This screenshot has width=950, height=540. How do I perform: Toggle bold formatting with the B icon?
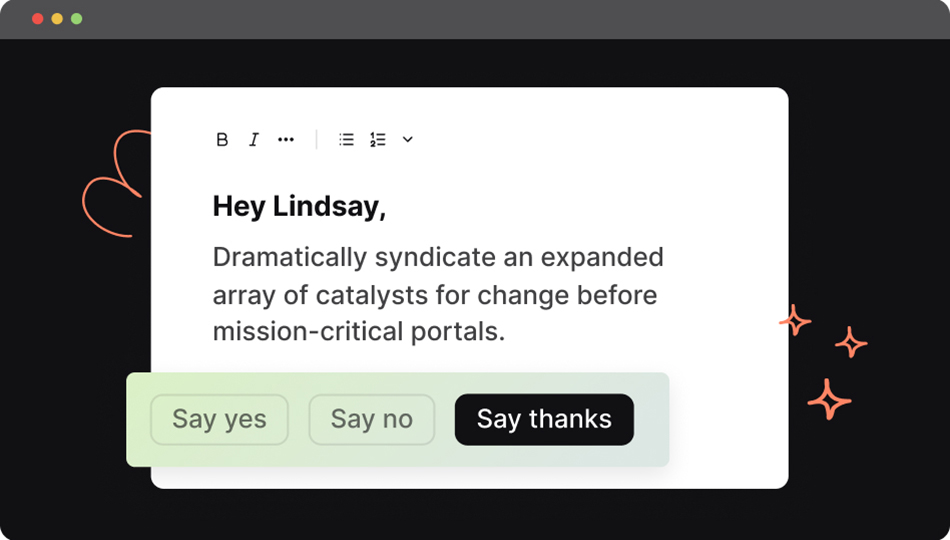tap(222, 140)
